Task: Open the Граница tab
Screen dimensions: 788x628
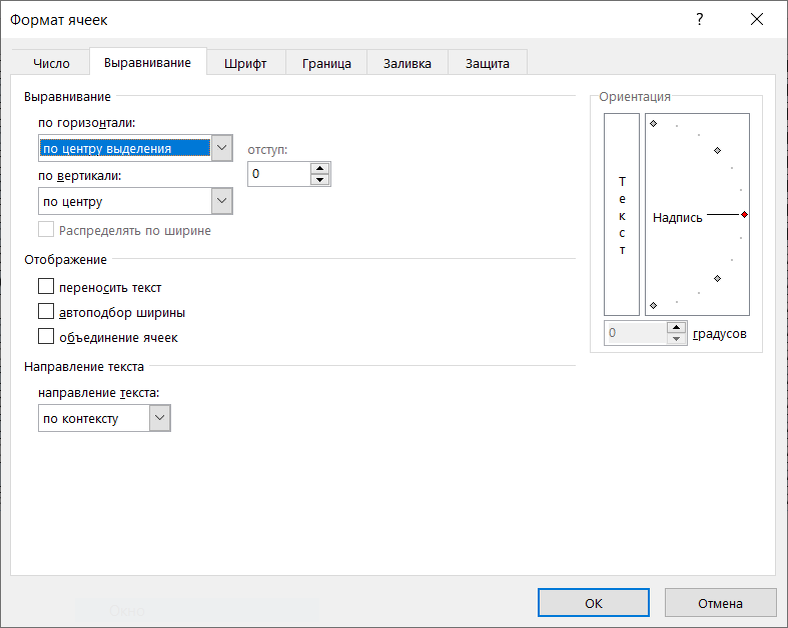Action: pyautogui.click(x=327, y=63)
